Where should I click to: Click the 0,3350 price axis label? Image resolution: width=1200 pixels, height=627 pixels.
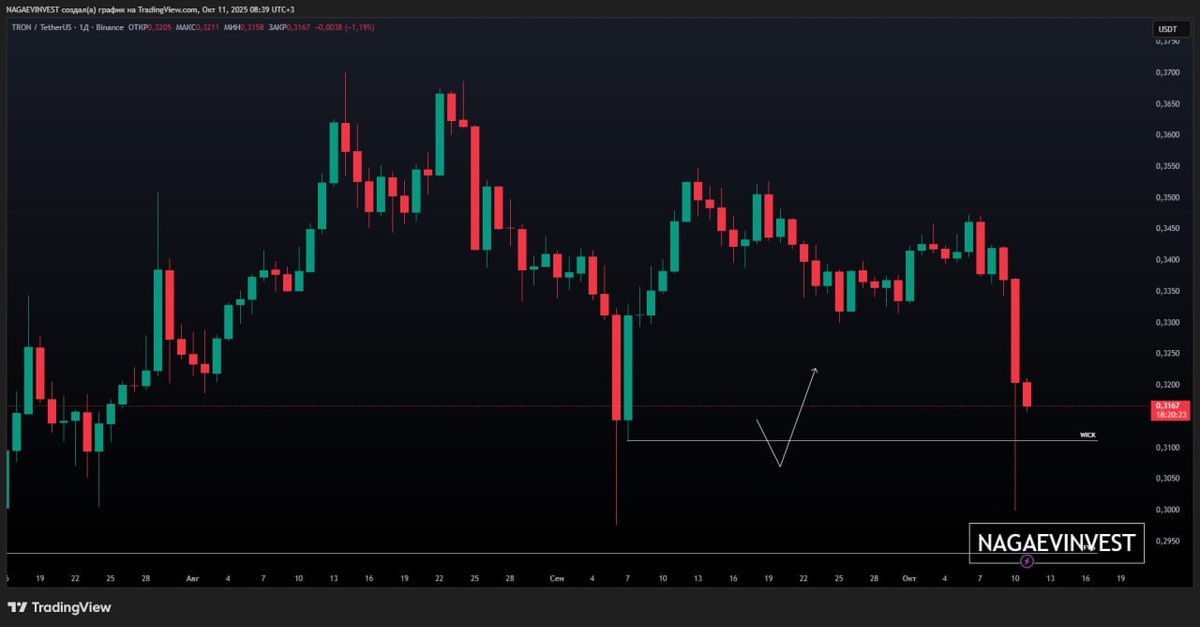click(1168, 291)
